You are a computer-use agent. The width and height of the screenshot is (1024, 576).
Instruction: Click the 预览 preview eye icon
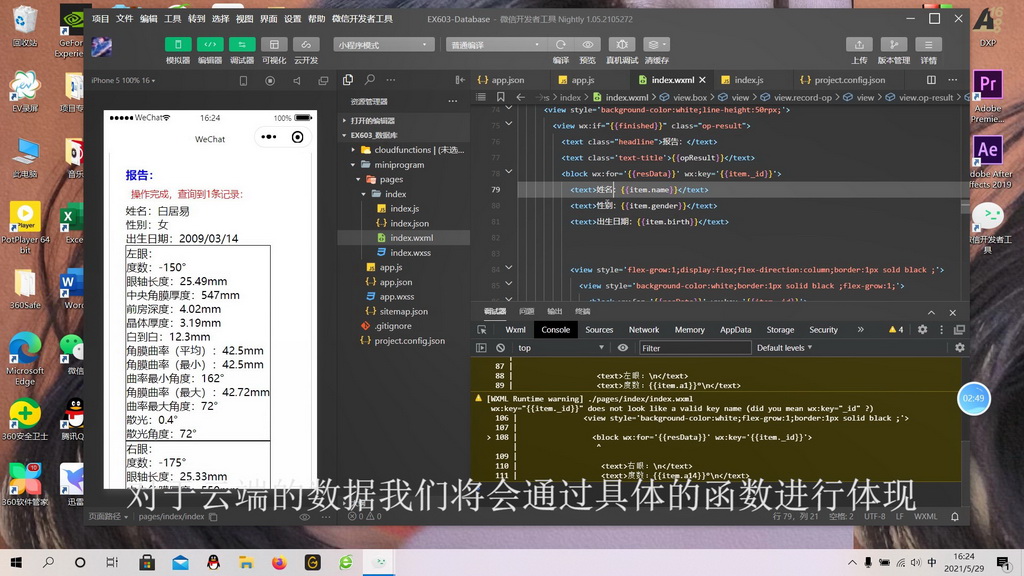[x=588, y=45]
